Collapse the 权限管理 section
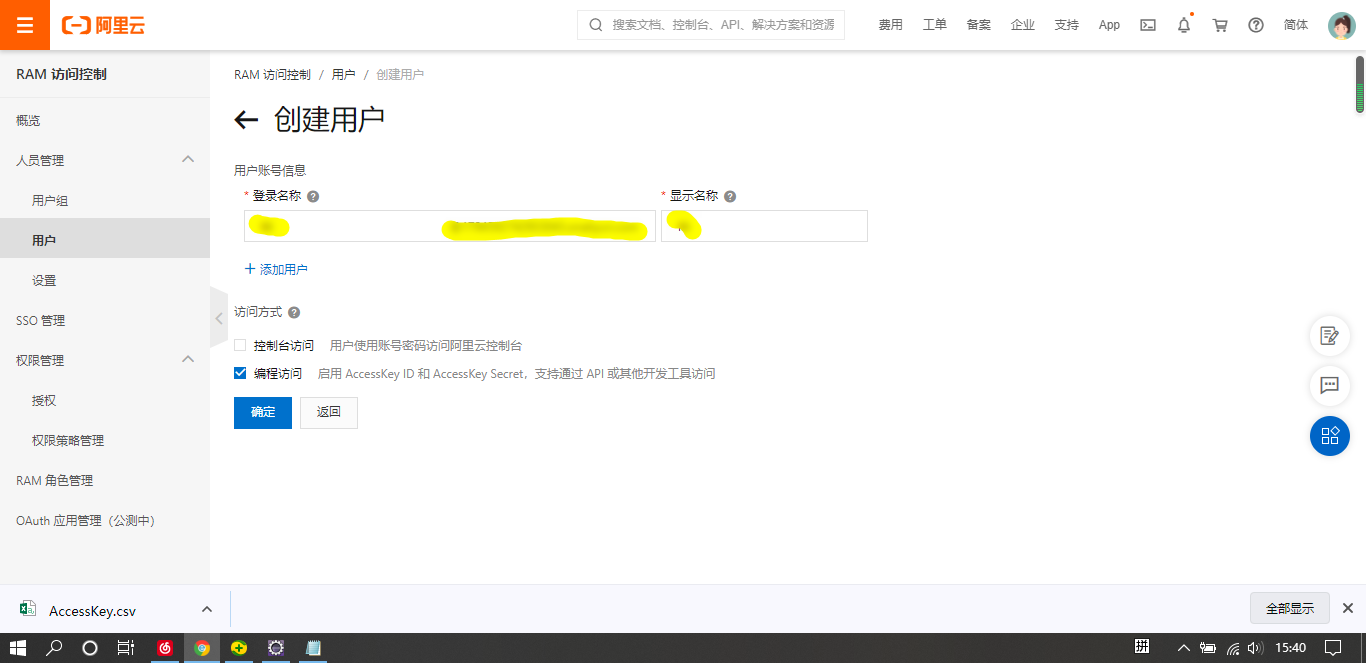 187,360
